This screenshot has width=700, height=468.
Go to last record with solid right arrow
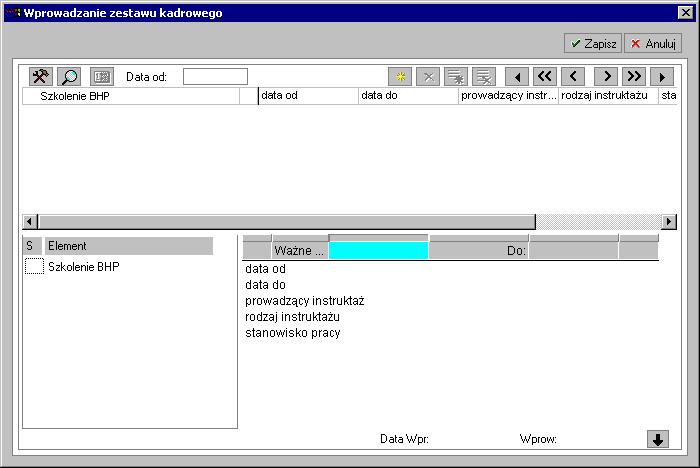point(662,77)
